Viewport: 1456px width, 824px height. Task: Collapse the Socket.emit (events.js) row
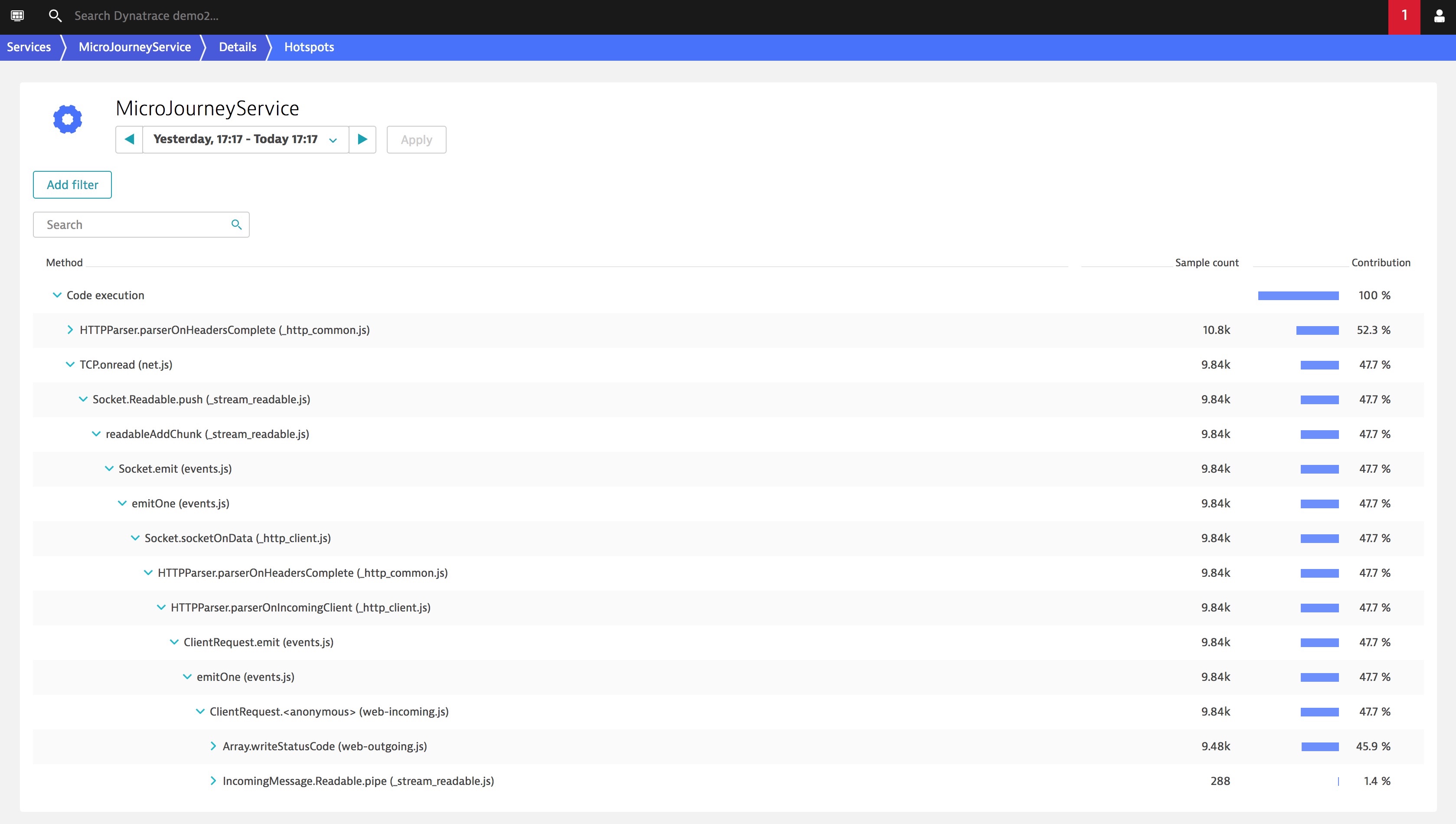coord(109,468)
